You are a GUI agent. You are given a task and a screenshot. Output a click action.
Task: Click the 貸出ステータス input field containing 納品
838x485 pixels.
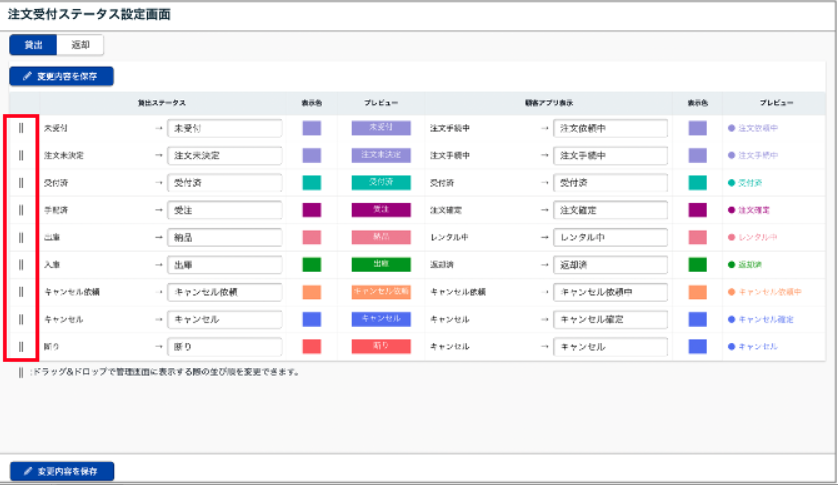tap(224, 237)
